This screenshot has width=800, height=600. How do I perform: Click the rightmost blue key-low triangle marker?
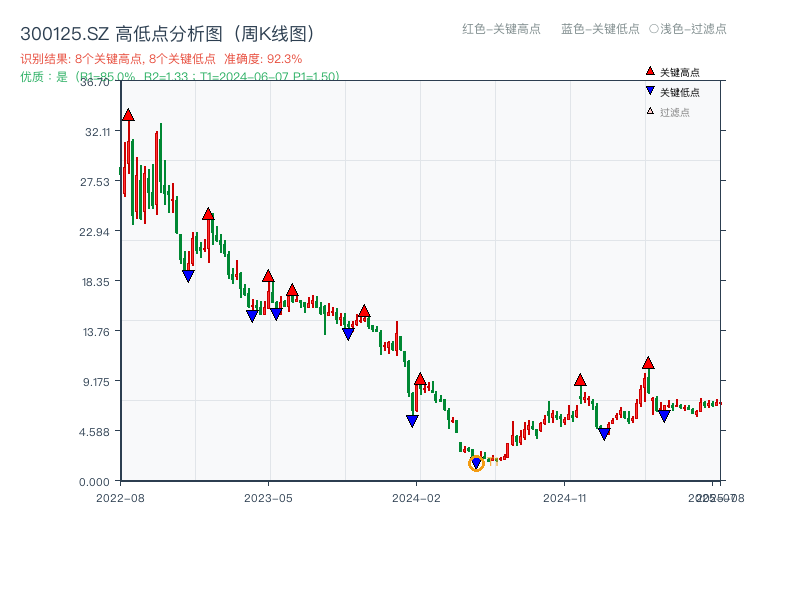pyautogui.click(x=663, y=415)
